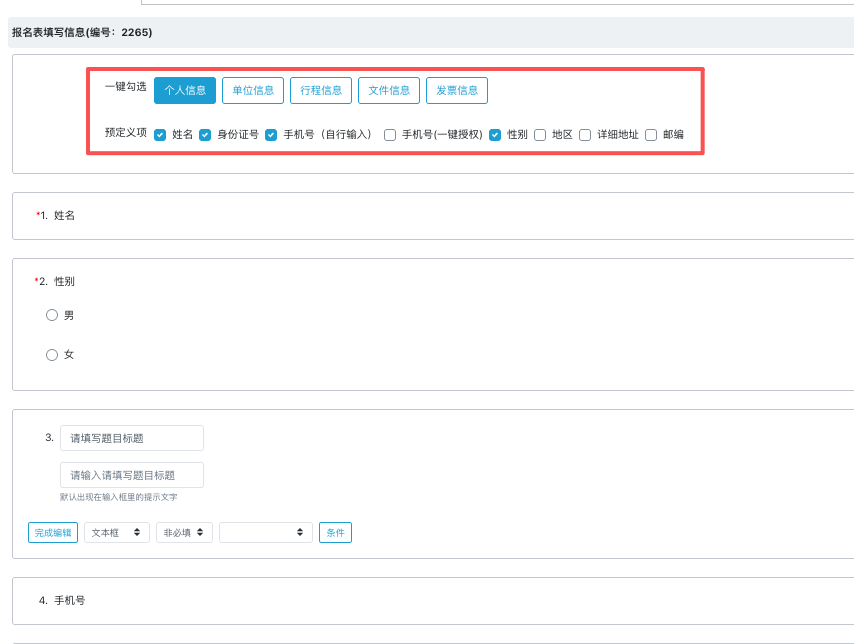Focus the 请填写题目标题 title field
The width and height of the screenshot is (854, 644).
point(132,438)
